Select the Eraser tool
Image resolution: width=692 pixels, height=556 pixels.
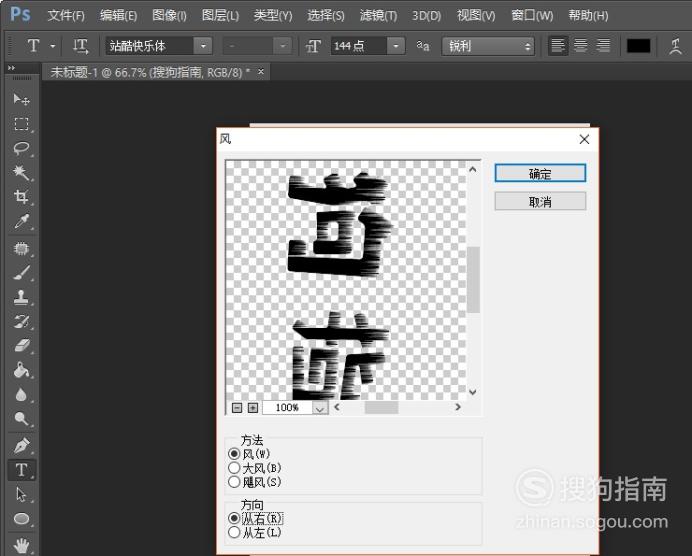(x=21, y=346)
